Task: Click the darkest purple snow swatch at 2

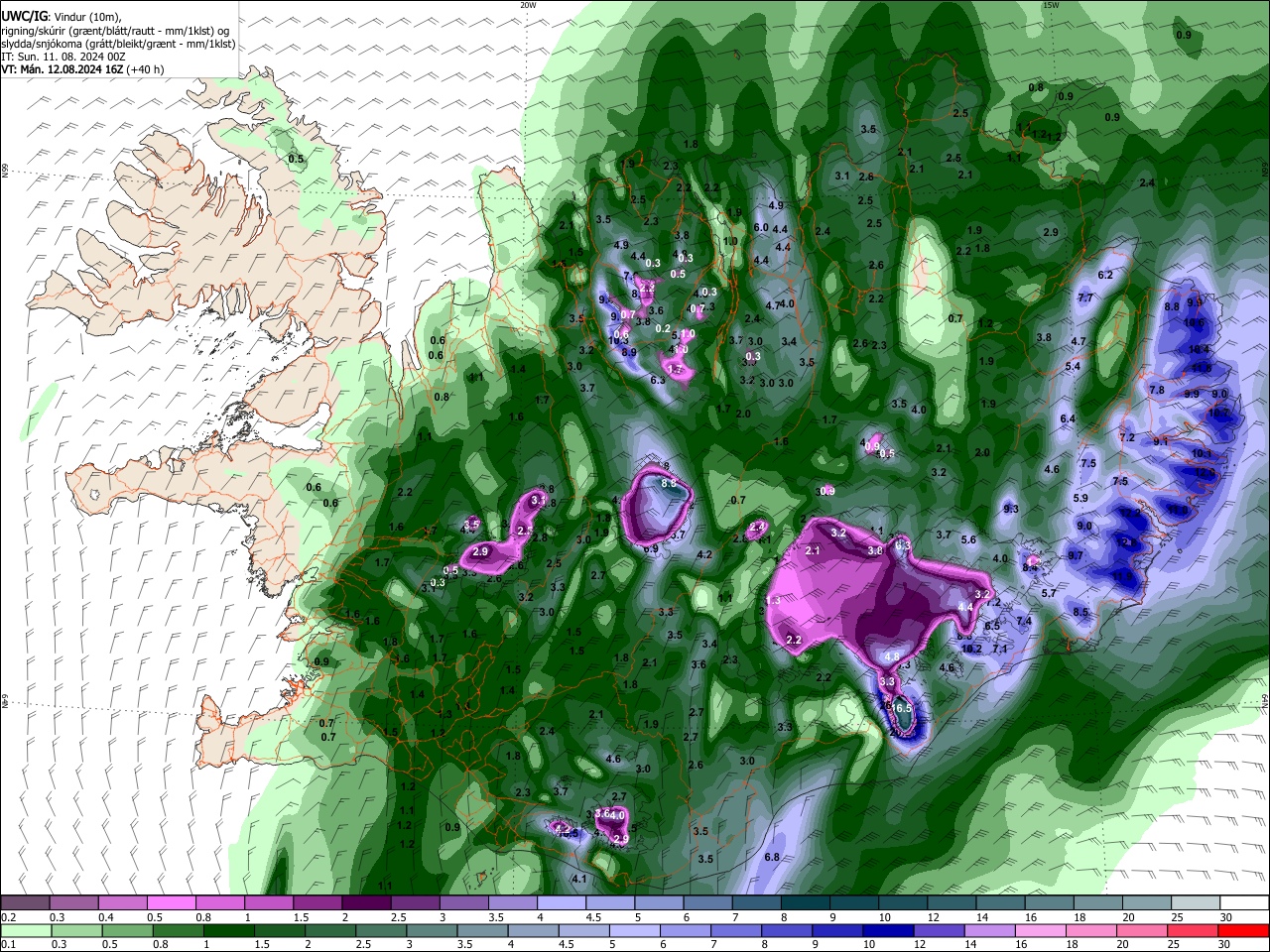Action: click(365, 902)
